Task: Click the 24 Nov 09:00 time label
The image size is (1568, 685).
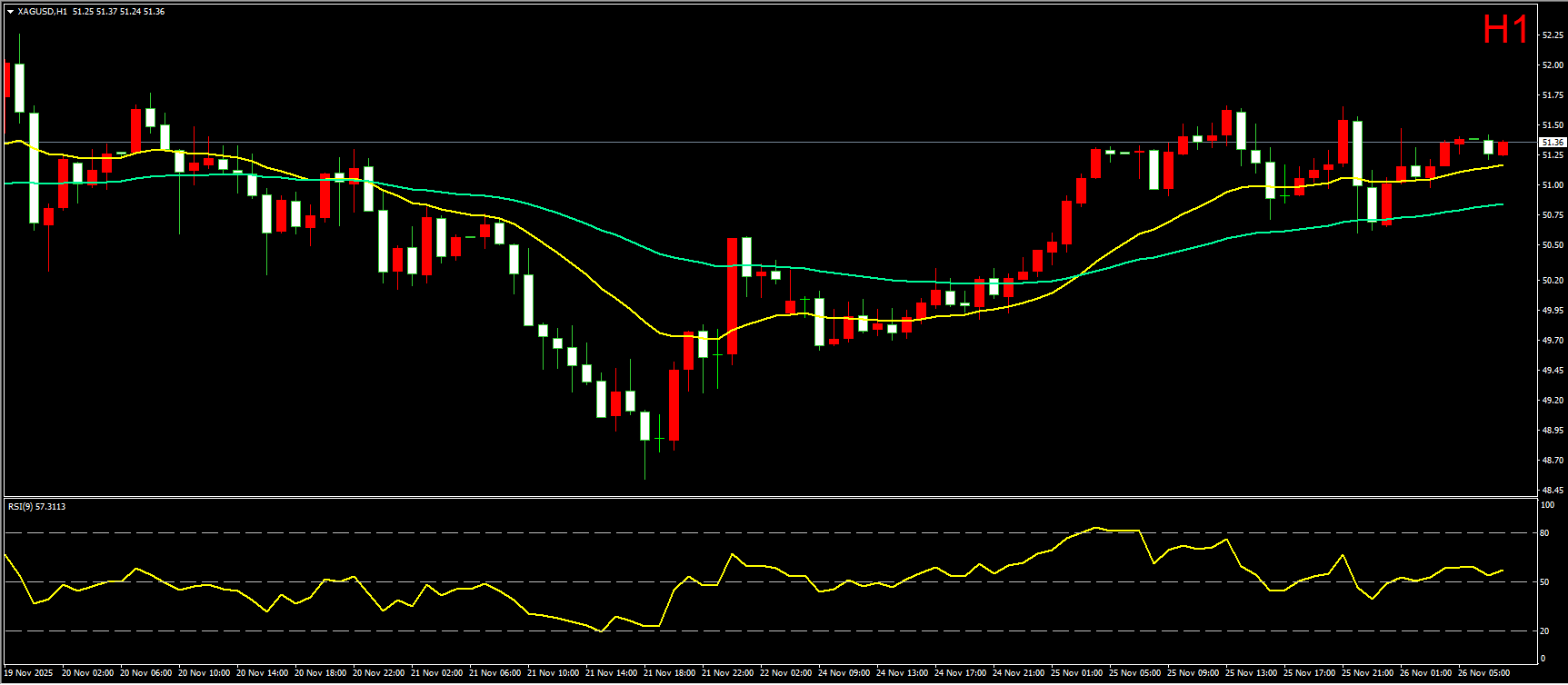Action: (x=844, y=673)
